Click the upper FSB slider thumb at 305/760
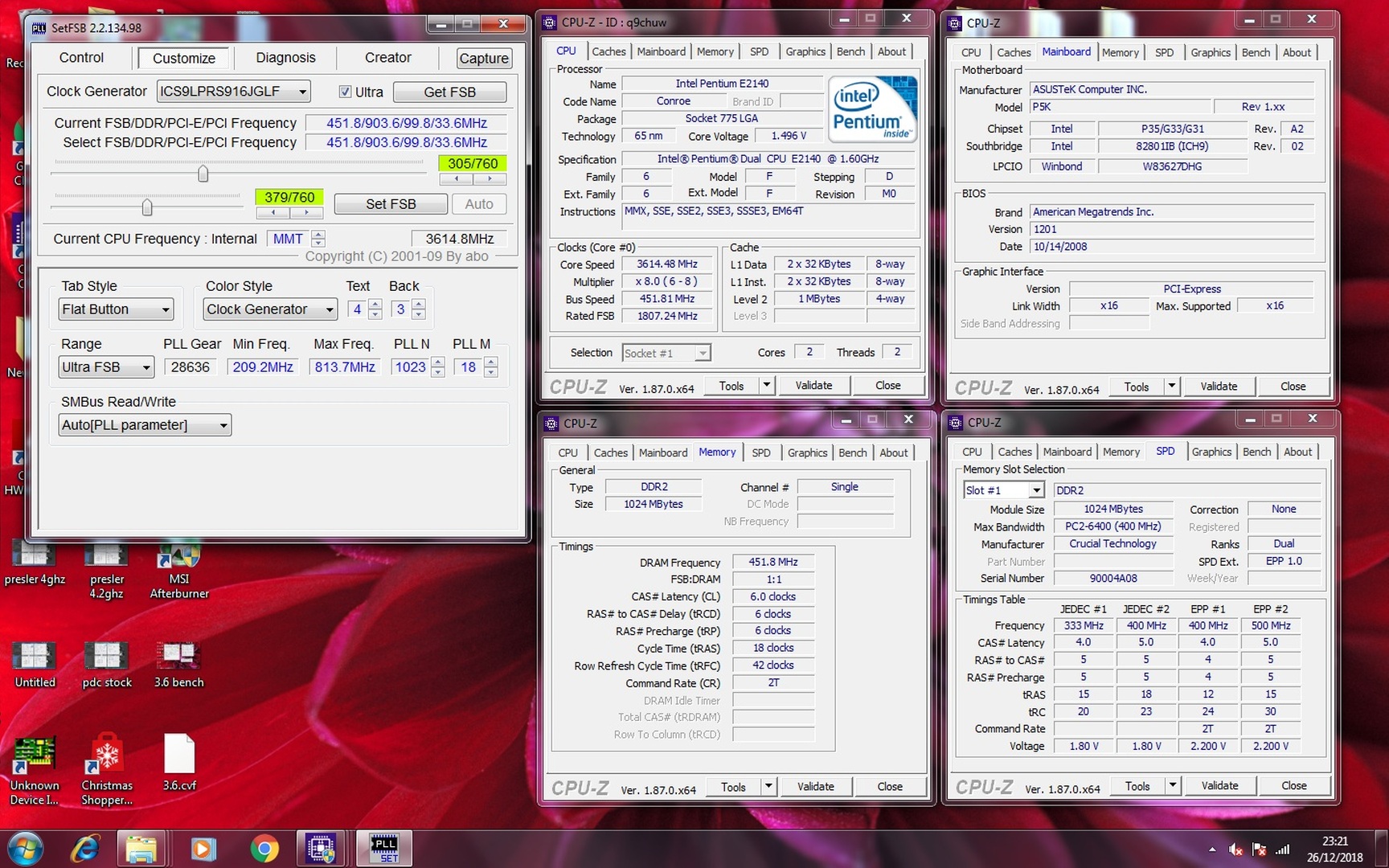 click(x=203, y=174)
